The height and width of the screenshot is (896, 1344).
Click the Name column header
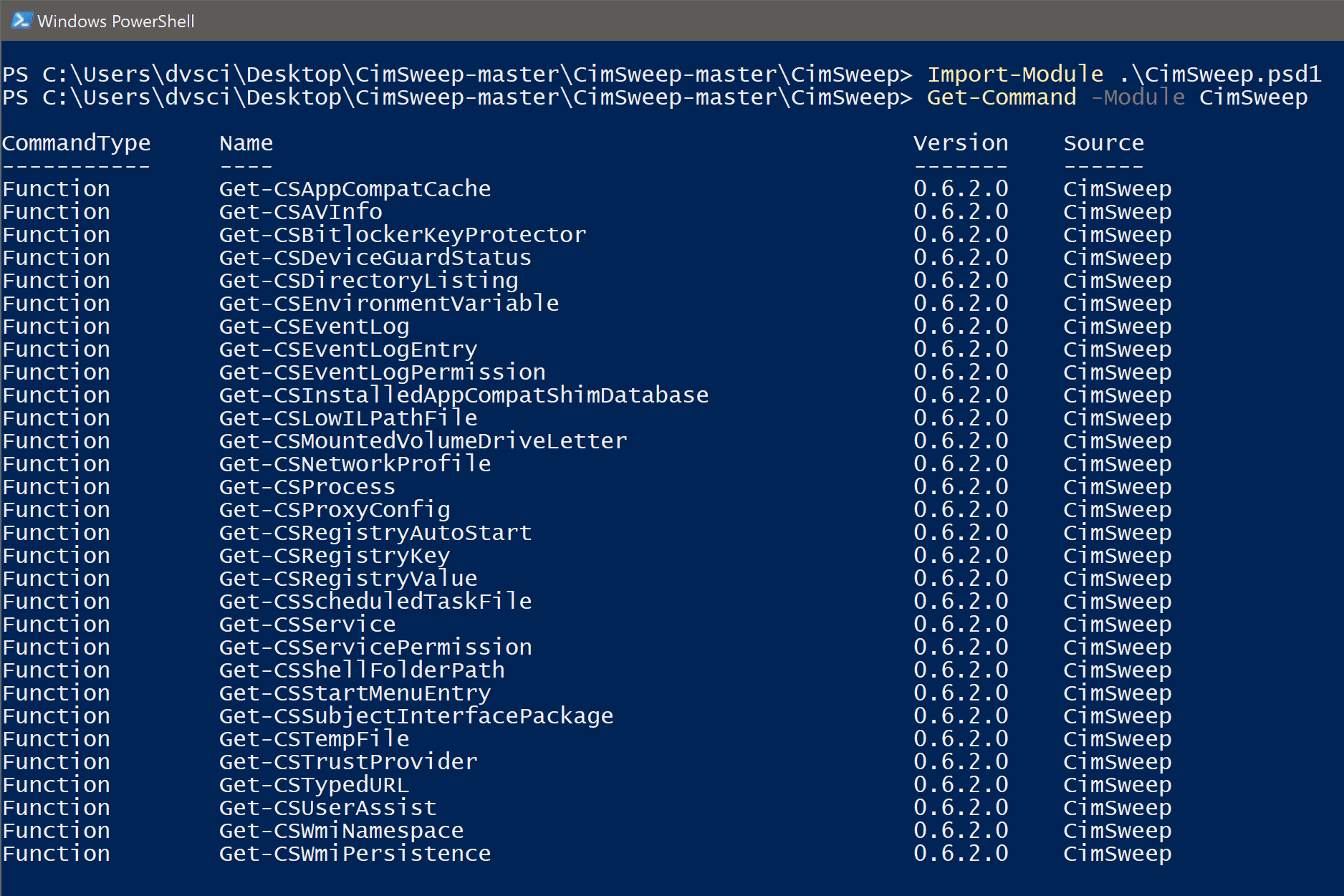coord(246,143)
